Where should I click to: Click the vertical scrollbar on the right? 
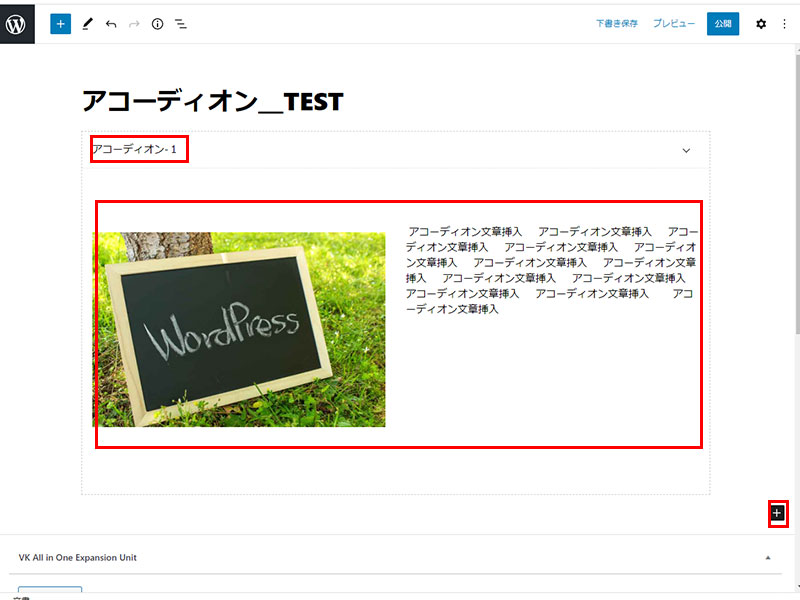[796, 200]
